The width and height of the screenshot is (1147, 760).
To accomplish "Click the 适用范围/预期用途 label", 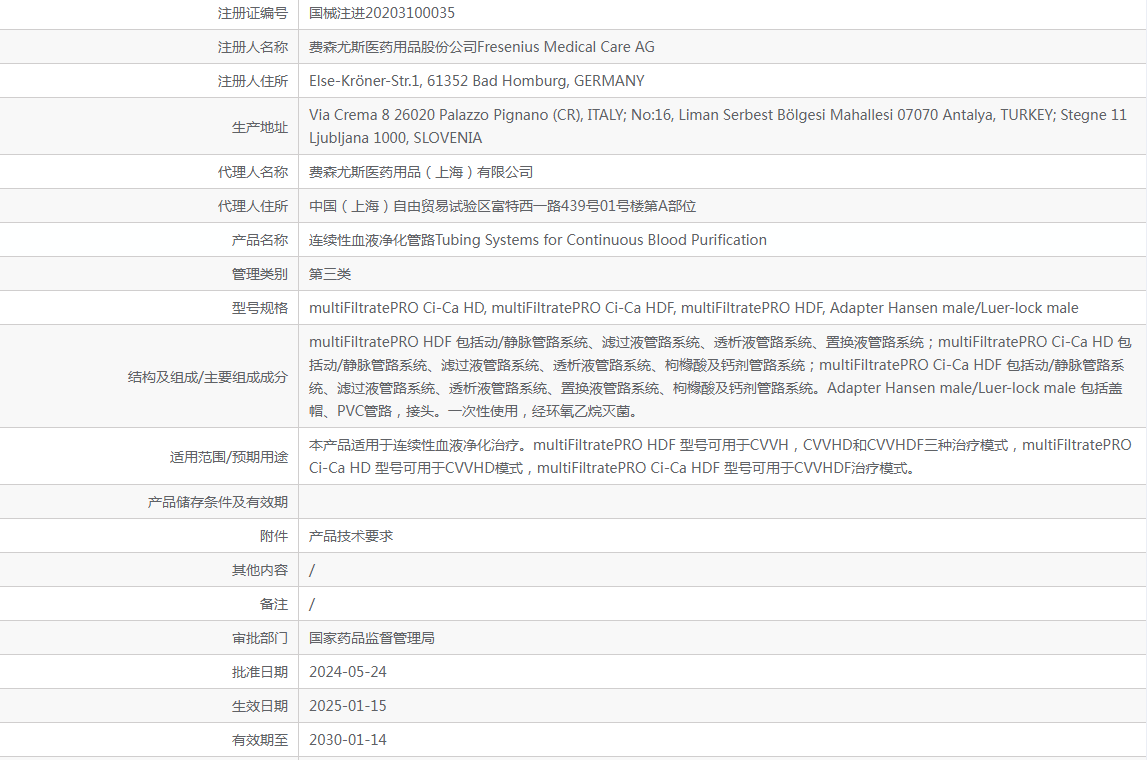I will pos(229,457).
